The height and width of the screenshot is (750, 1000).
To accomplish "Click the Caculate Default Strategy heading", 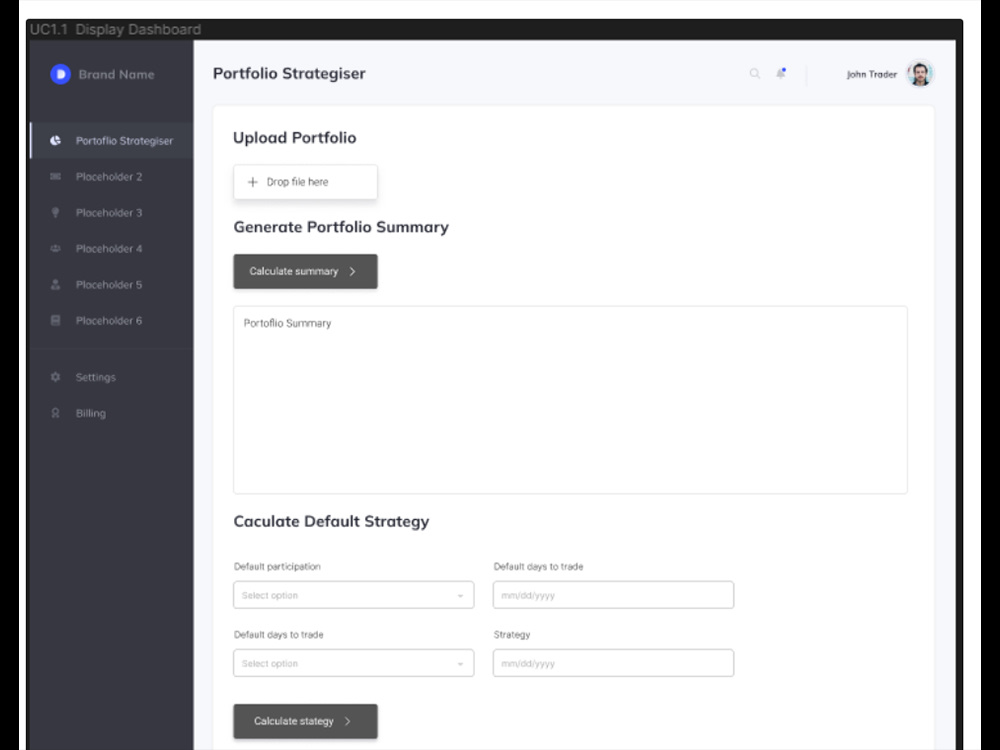I will [331, 522].
